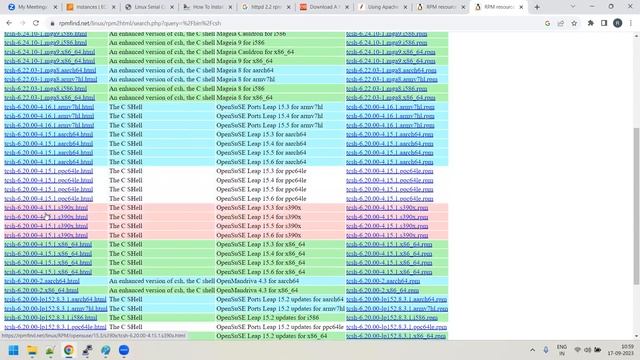
Task: Download rpm for Mageia 8 for aarch64
Action: 391,70
